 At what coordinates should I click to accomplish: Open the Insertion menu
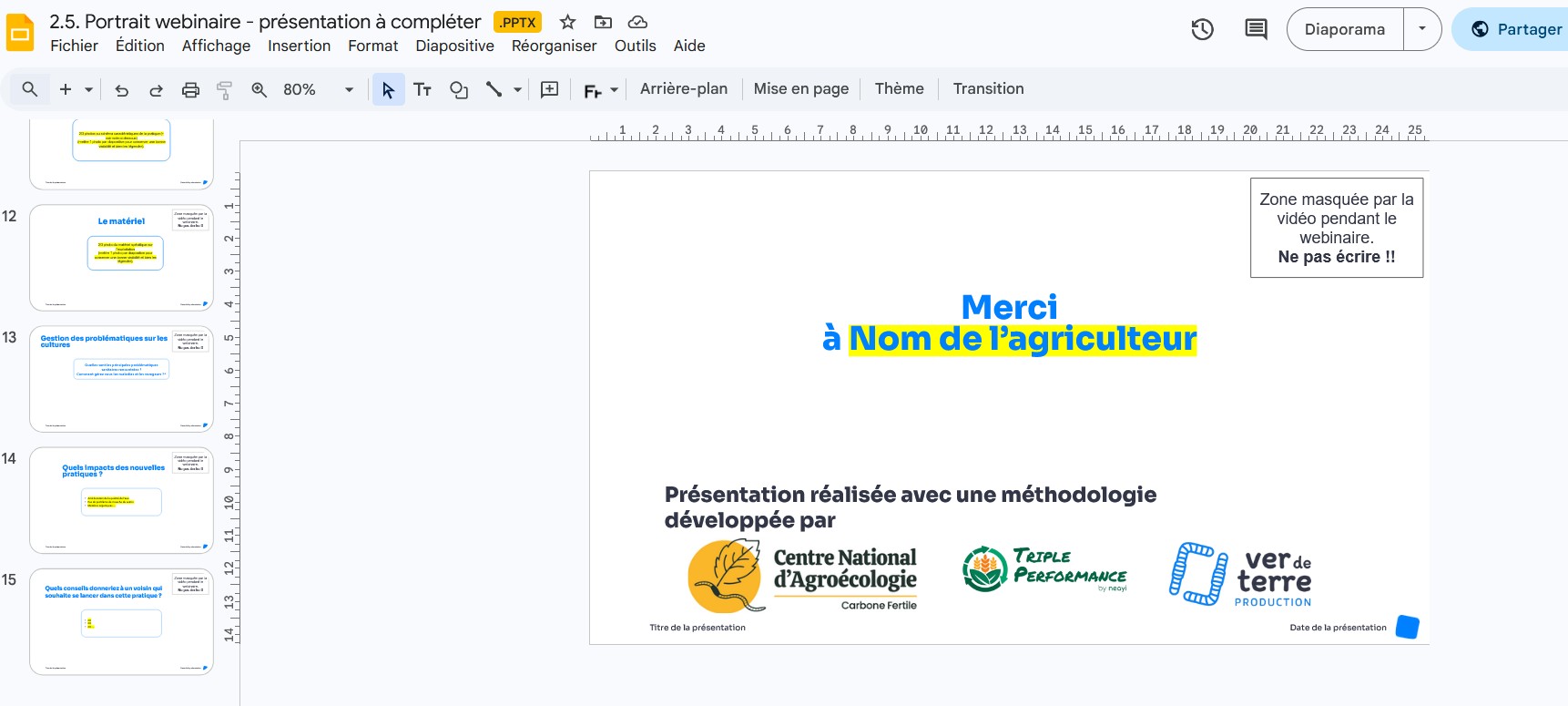pyautogui.click(x=299, y=46)
